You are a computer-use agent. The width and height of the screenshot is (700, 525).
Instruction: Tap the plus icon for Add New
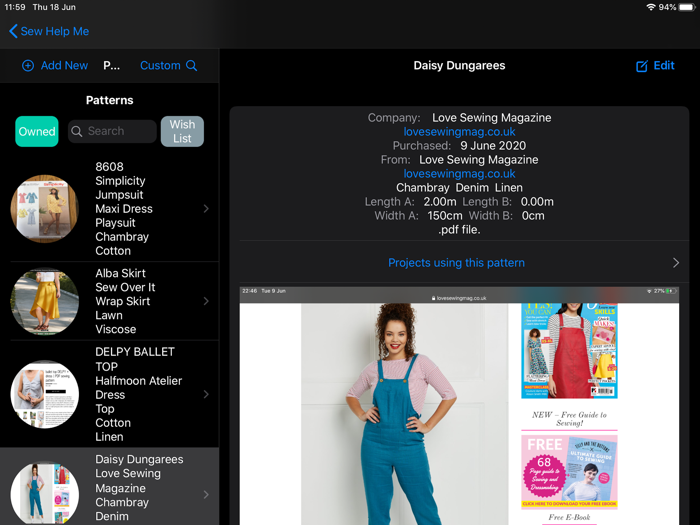pyautogui.click(x=28, y=66)
